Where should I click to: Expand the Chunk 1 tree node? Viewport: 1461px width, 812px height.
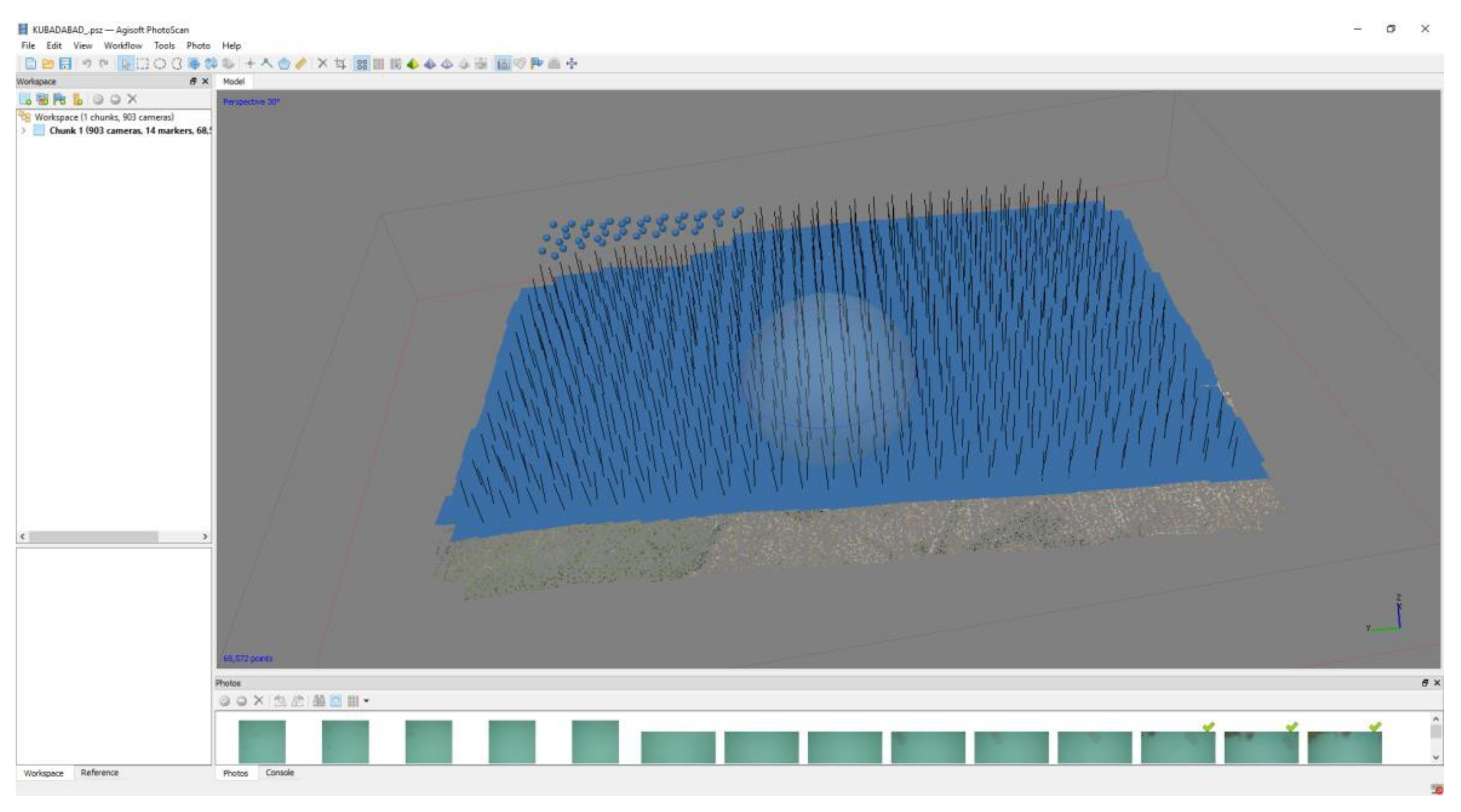[23, 130]
